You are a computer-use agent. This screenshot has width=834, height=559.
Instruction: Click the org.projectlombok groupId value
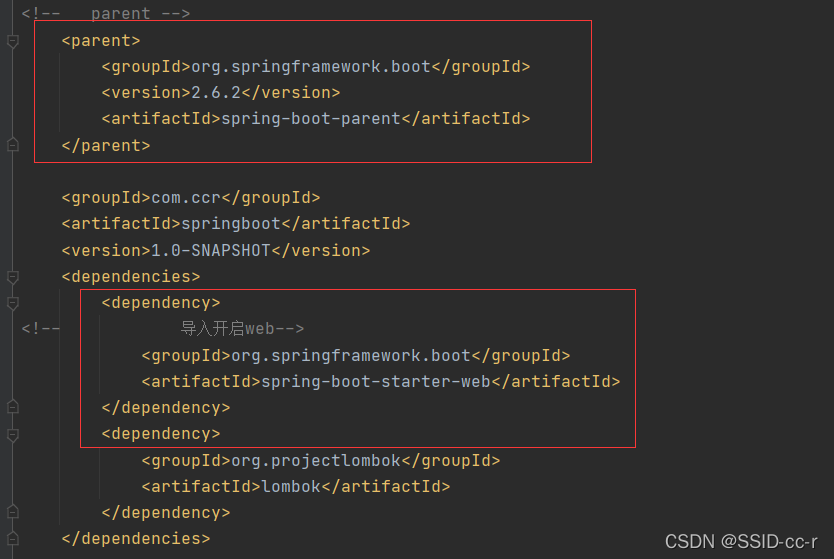click(316, 461)
